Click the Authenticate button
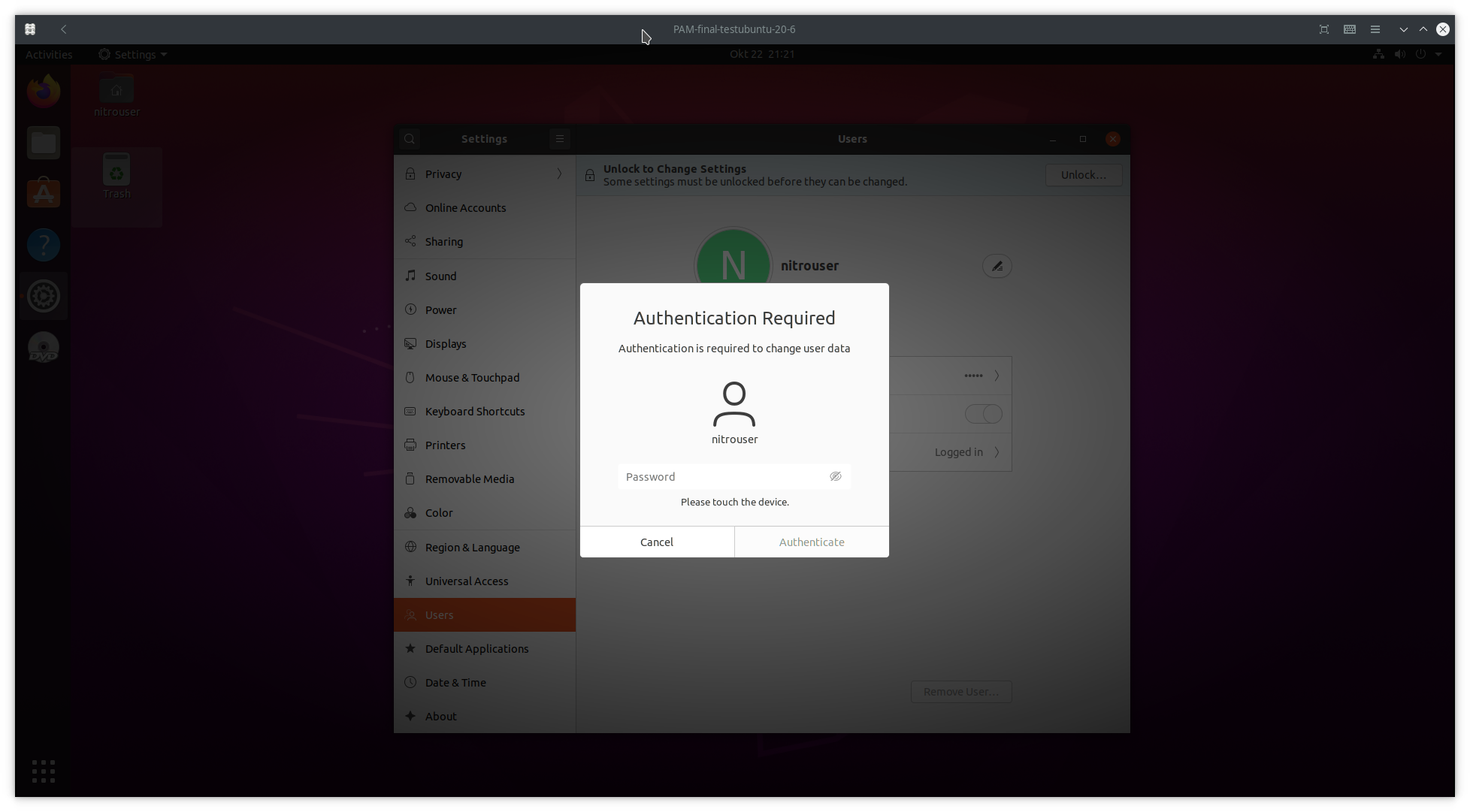1470x812 pixels. [x=812, y=542]
